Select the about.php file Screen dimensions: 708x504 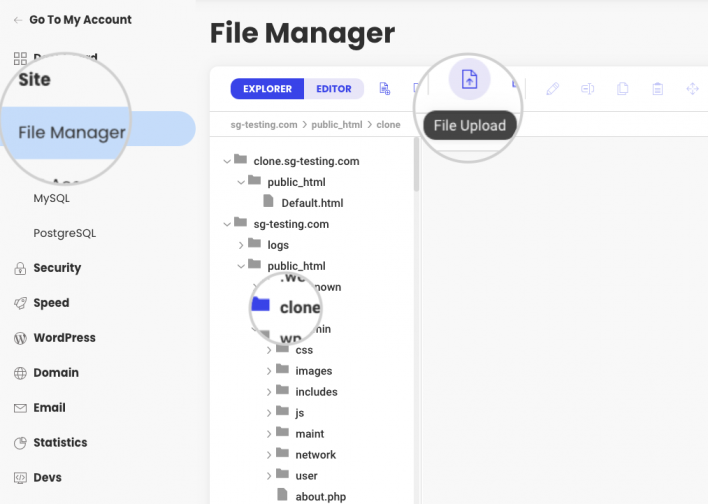click(x=321, y=497)
